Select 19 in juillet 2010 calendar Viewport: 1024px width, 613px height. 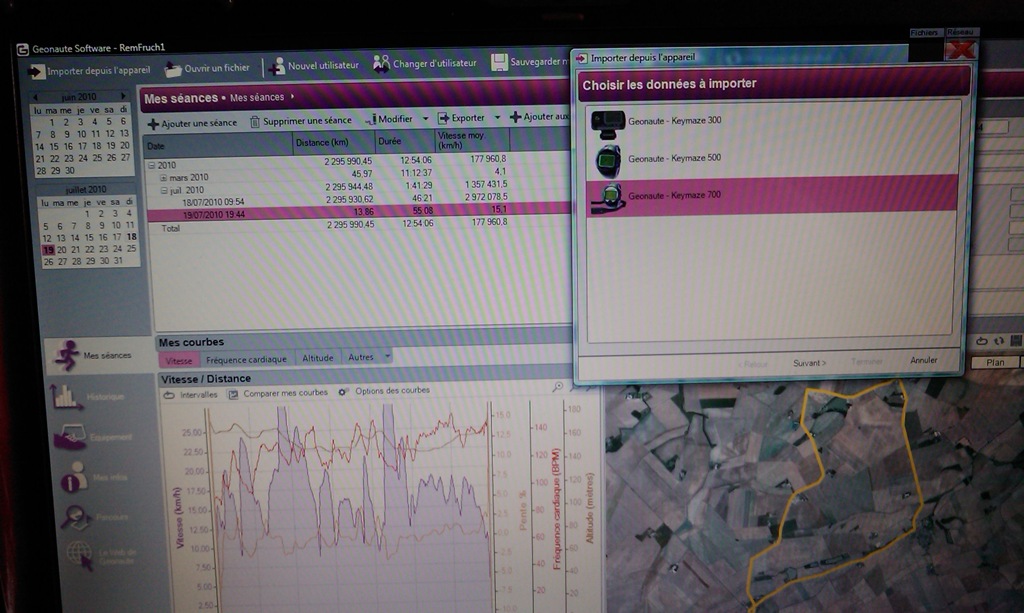(x=48, y=250)
